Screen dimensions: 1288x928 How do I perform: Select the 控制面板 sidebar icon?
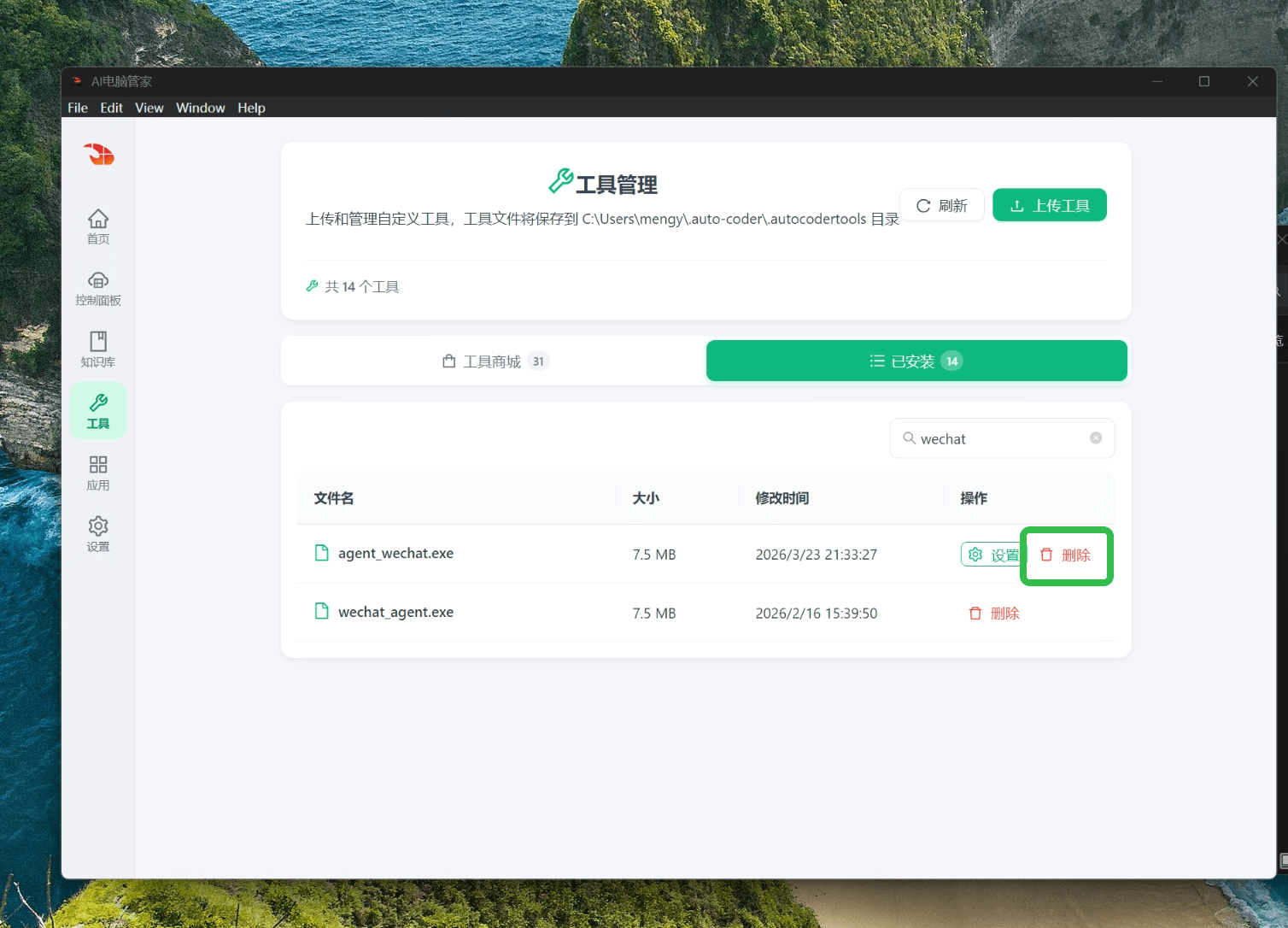tap(97, 288)
